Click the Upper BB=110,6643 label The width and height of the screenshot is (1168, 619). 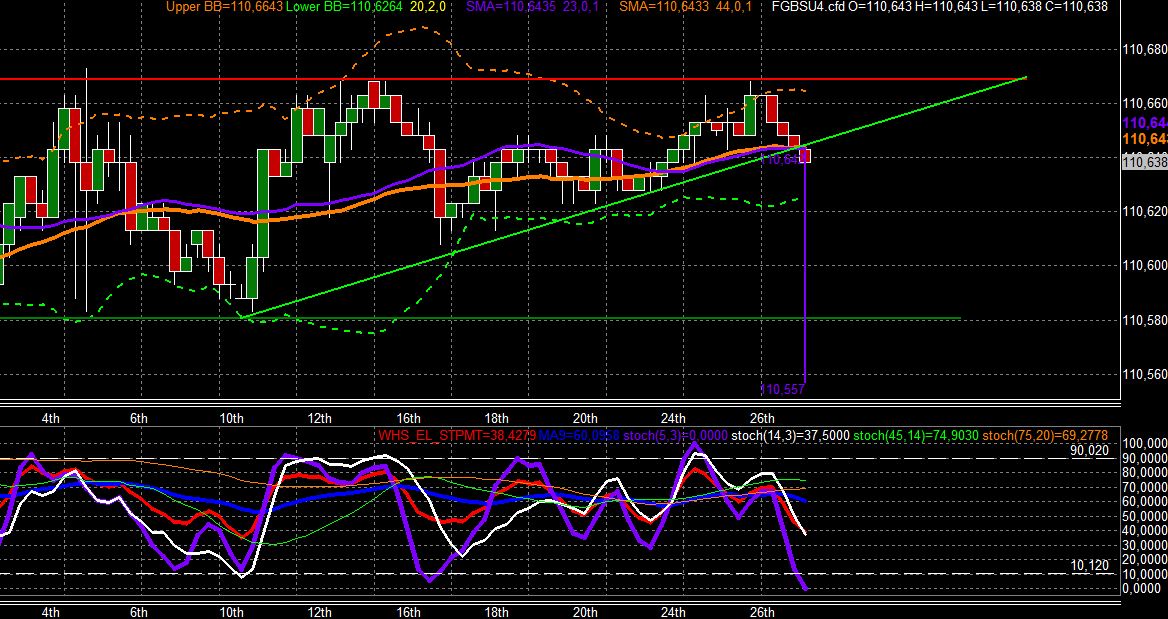224,7
